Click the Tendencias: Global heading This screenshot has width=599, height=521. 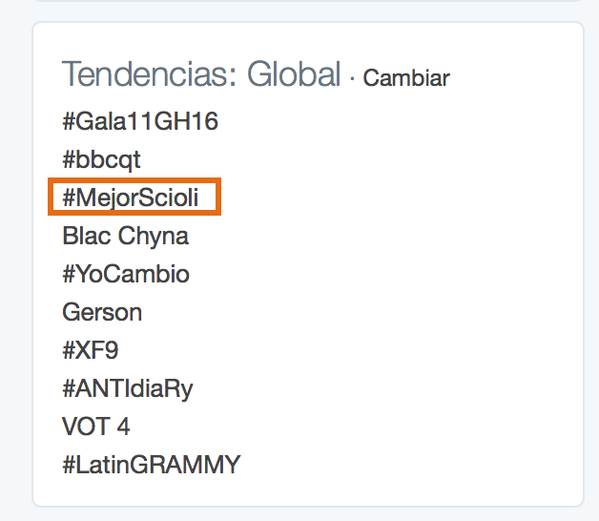pyautogui.click(x=201, y=74)
